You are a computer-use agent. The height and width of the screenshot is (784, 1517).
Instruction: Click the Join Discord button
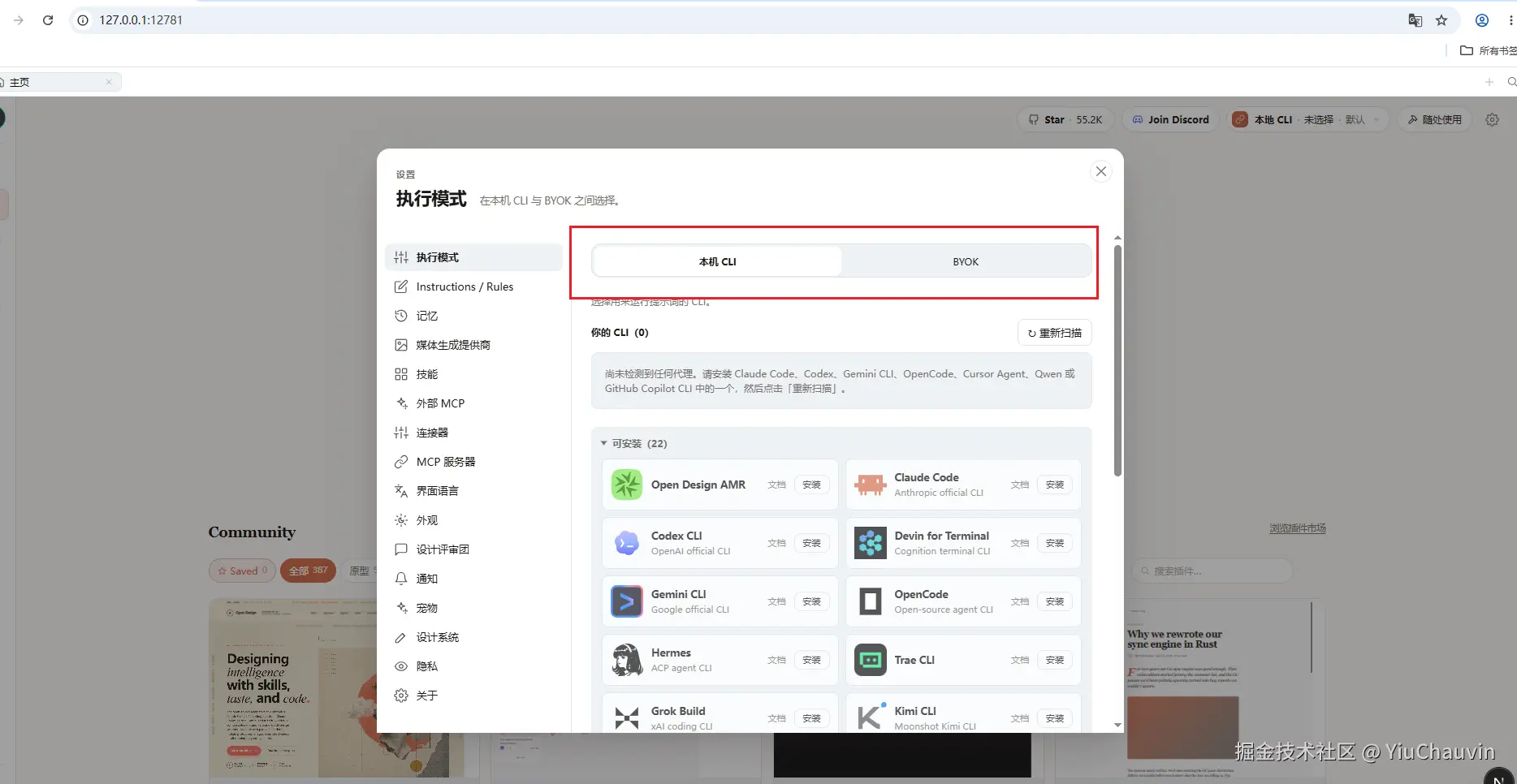[x=1170, y=119]
